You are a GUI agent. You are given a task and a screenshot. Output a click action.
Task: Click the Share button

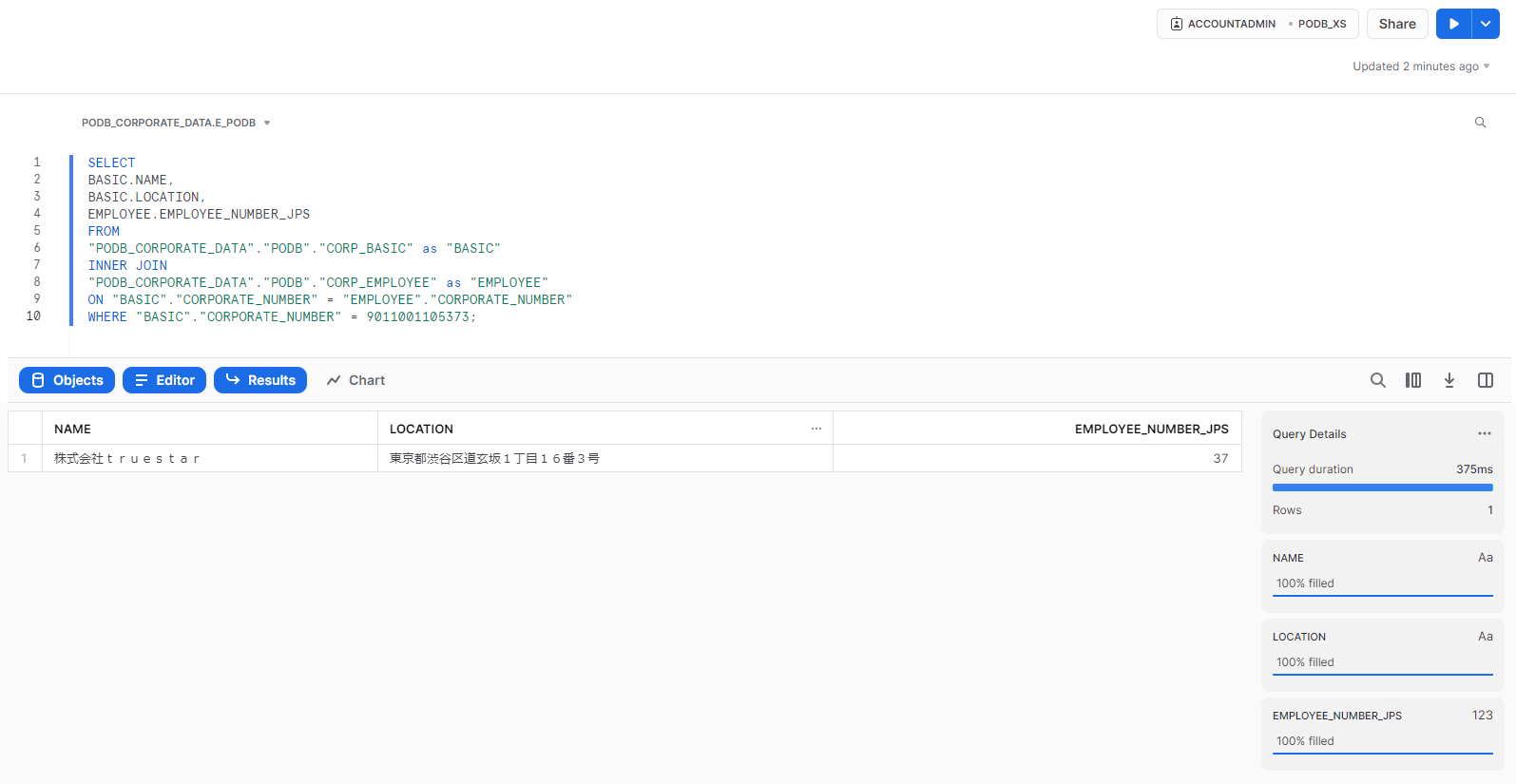coord(1396,24)
